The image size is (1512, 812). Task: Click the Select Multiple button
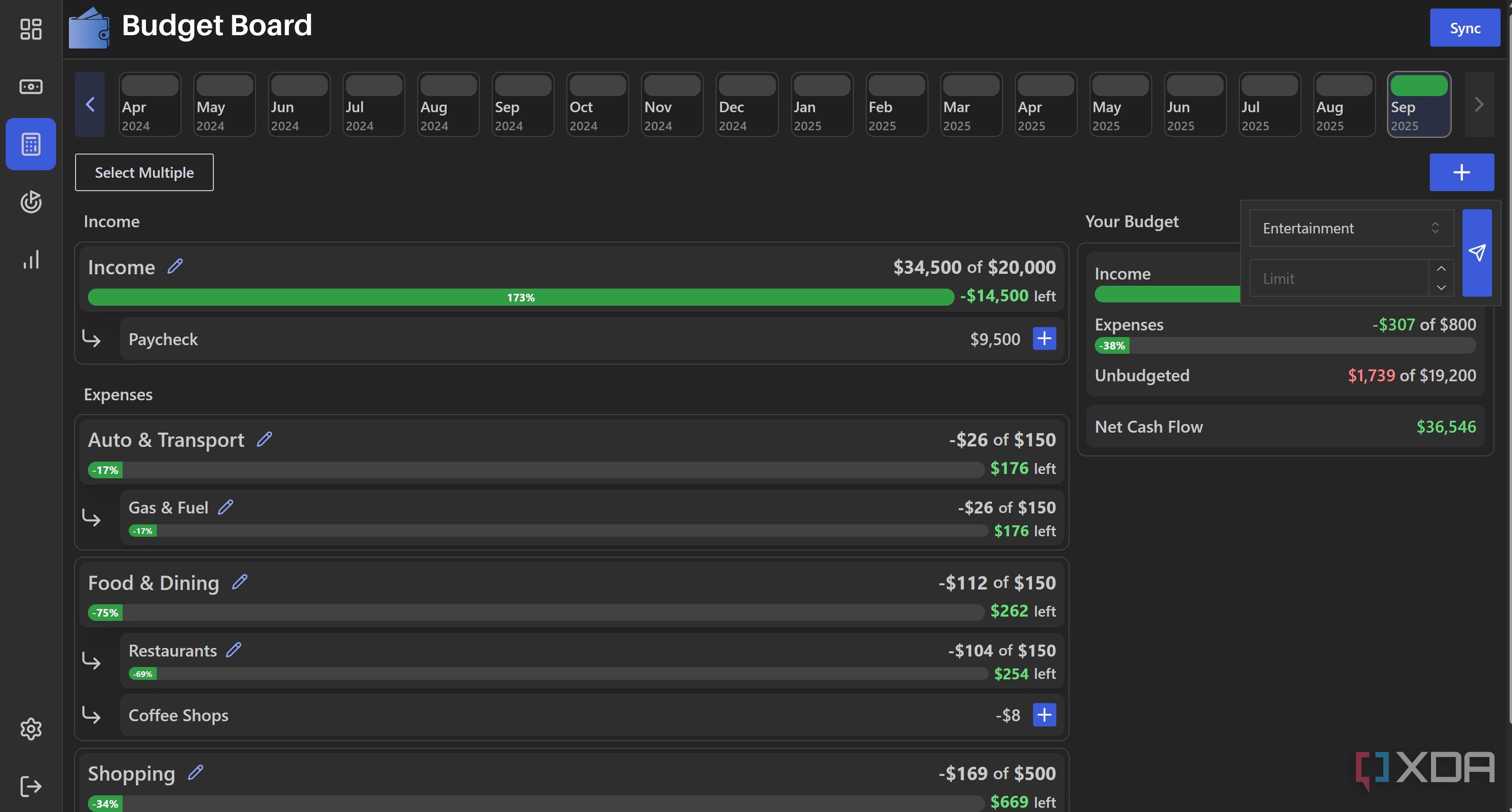(x=144, y=172)
